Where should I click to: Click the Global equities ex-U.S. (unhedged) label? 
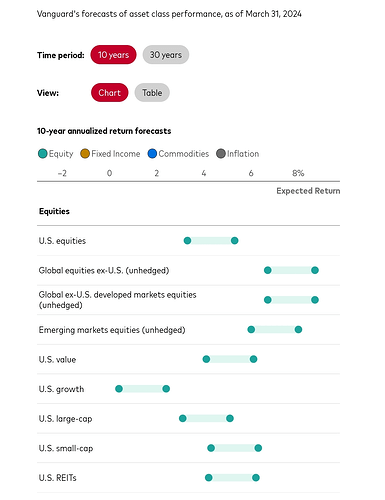tap(104, 270)
